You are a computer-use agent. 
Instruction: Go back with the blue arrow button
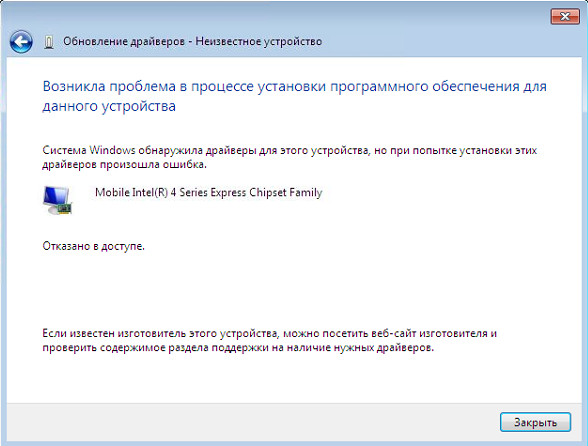(21, 42)
